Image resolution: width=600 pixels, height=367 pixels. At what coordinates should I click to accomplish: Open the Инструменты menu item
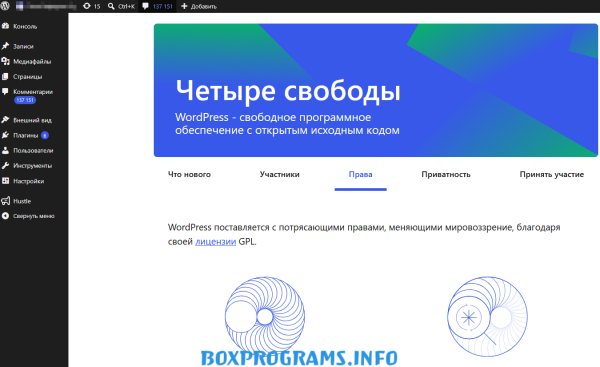click(x=34, y=166)
